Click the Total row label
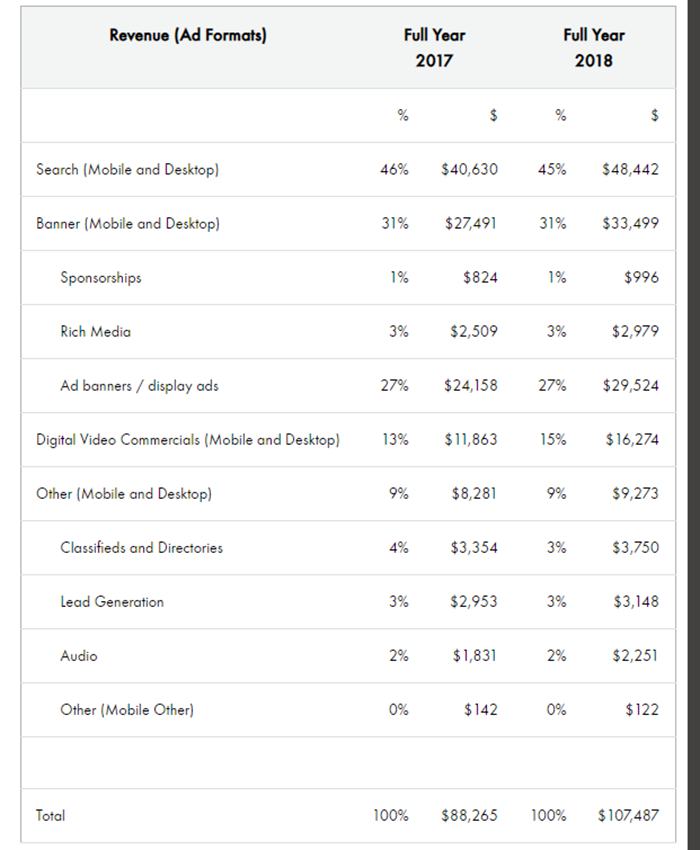 (50, 816)
